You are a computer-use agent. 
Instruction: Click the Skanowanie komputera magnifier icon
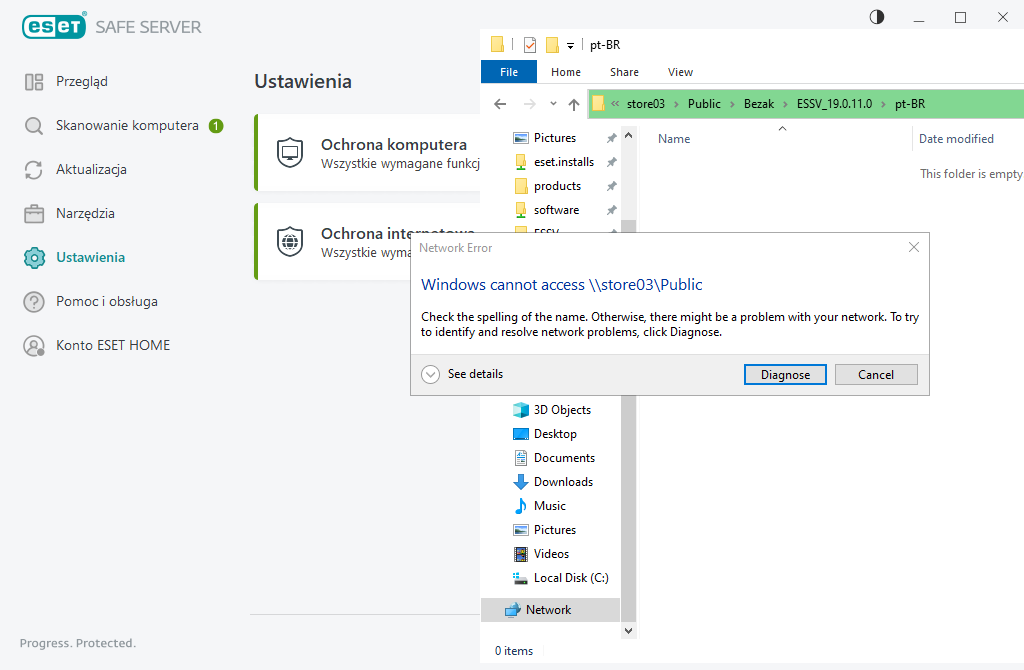point(34,126)
